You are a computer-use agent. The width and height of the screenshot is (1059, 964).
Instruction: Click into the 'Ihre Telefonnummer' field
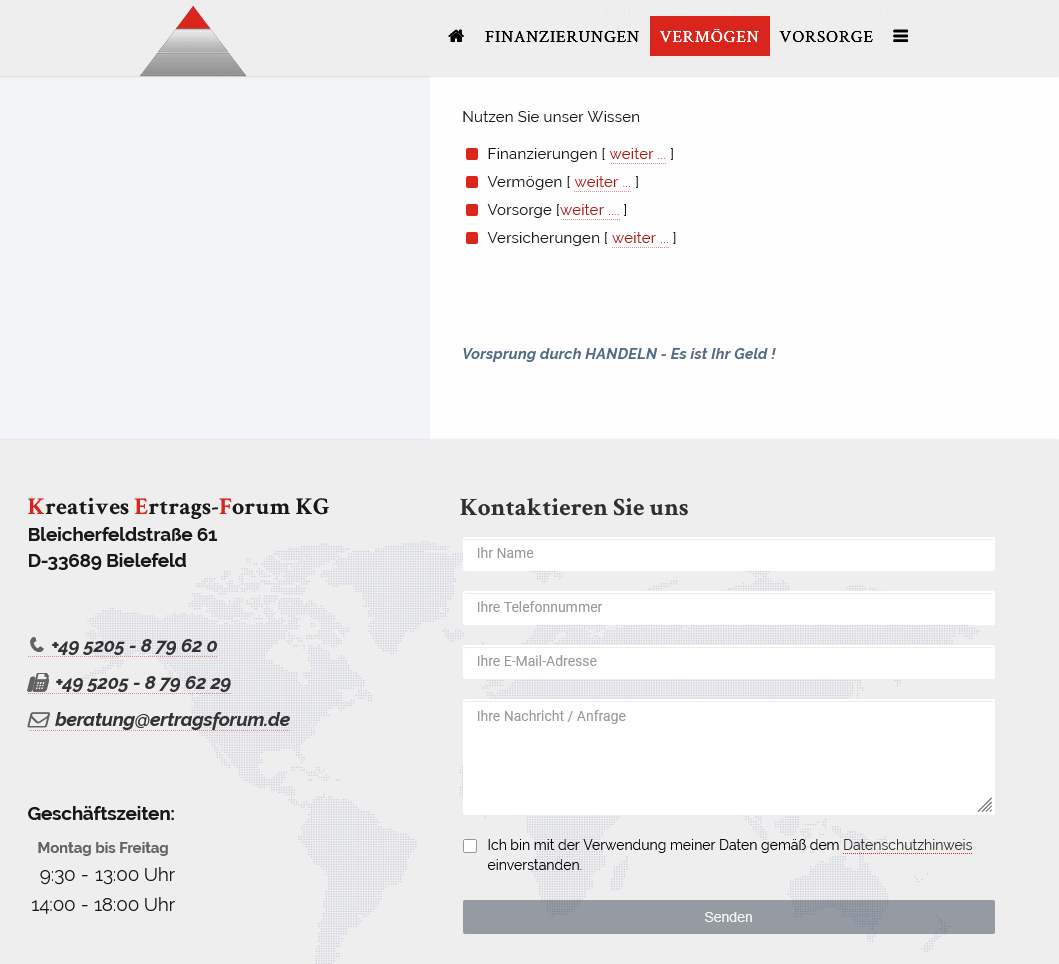click(728, 608)
